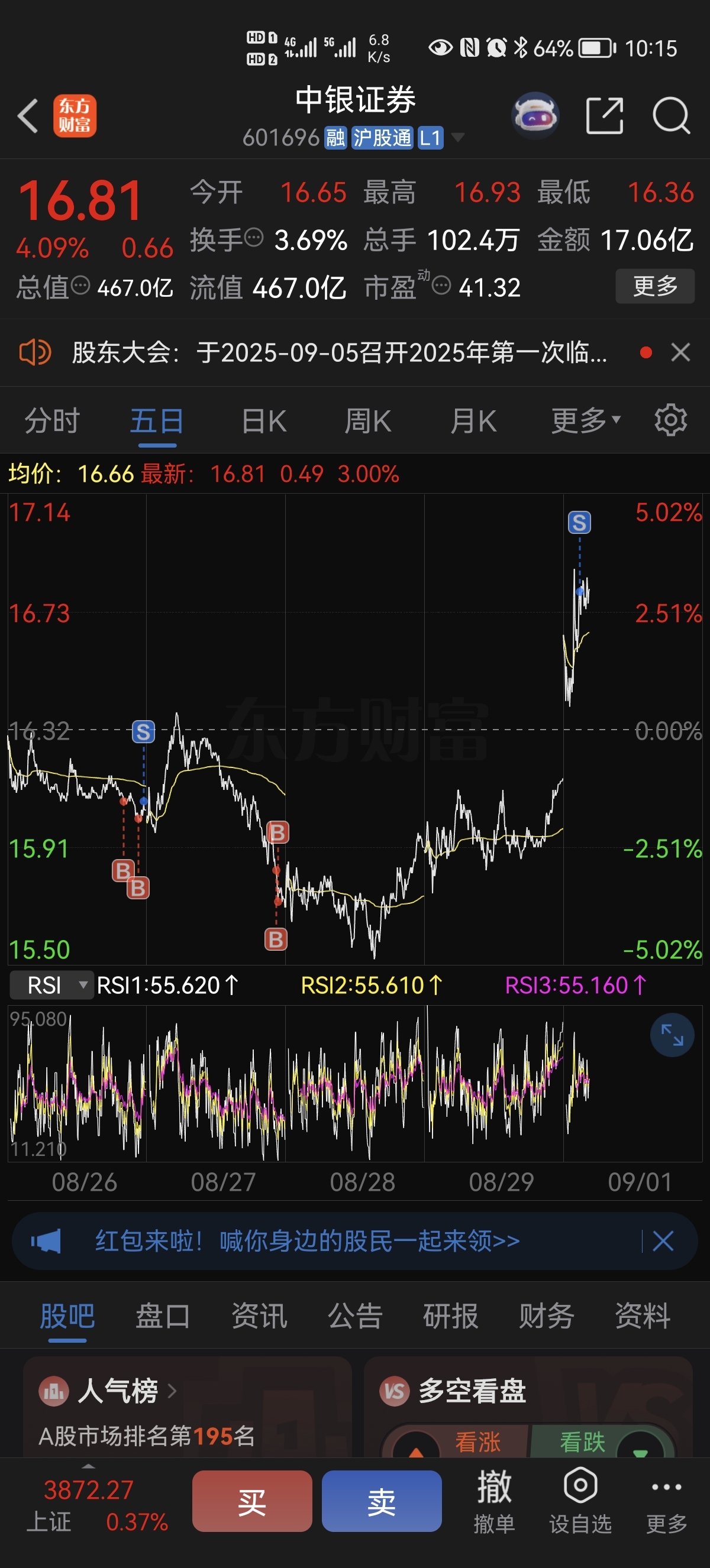Tap the 人气榜 chart icon
Viewport: 710px width, 1568px height.
click(x=54, y=1391)
